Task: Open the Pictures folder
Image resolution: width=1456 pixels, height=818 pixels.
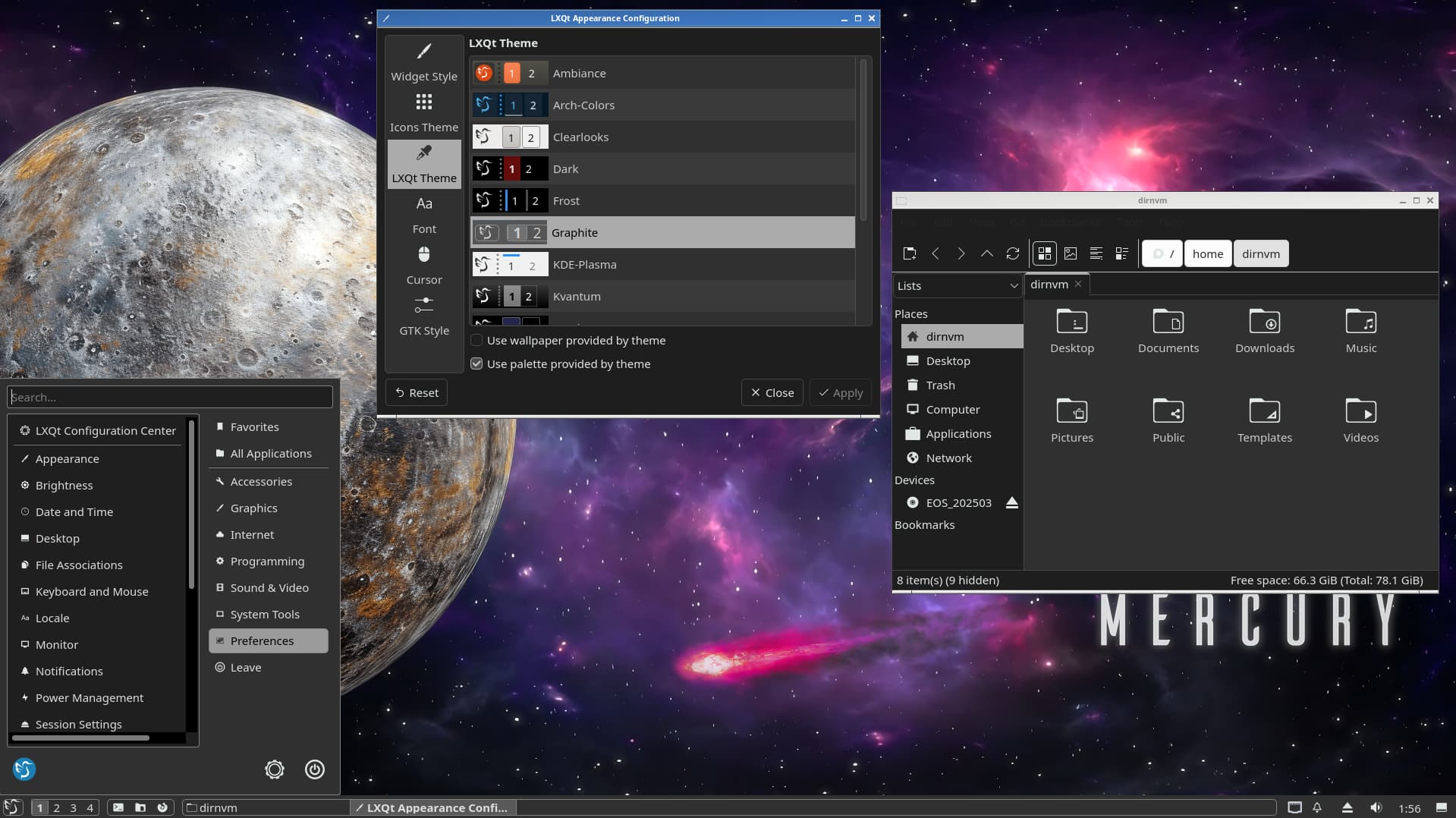Action: pos(1072,420)
